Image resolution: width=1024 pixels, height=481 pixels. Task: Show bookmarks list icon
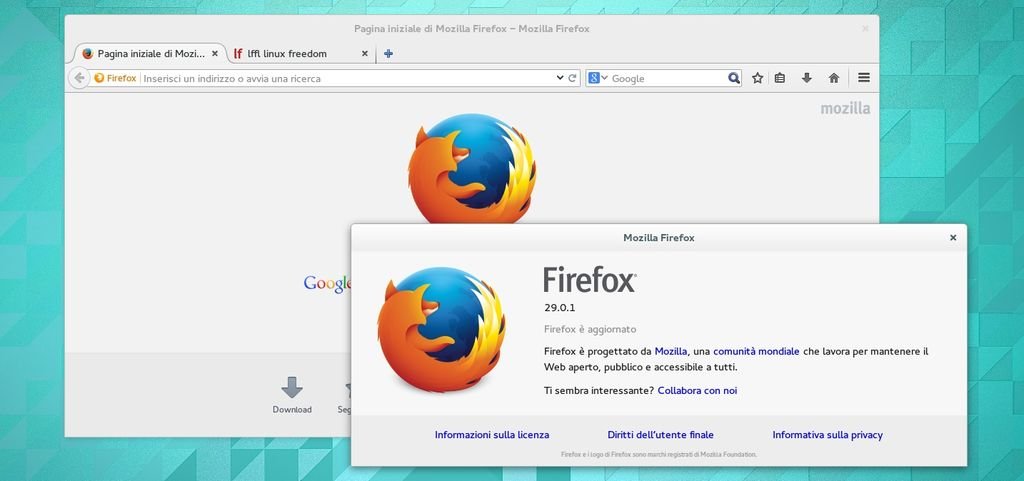[x=780, y=78]
